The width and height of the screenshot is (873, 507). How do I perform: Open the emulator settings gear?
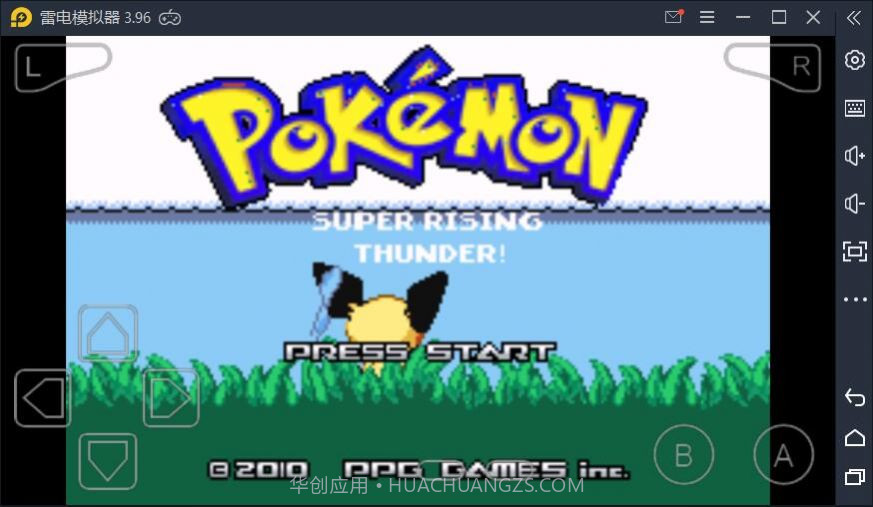(854, 60)
